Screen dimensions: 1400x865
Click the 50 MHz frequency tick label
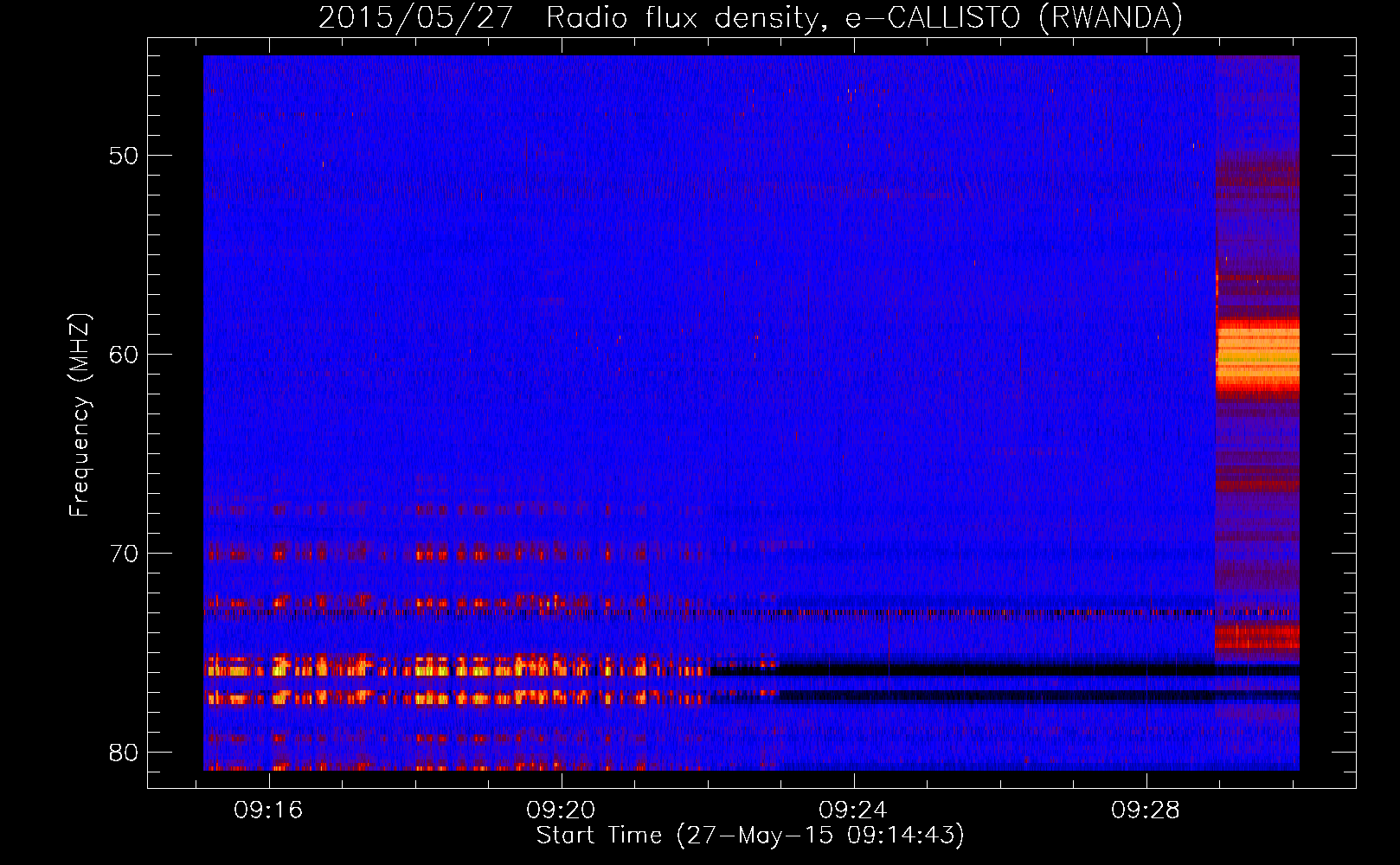click(124, 156)
